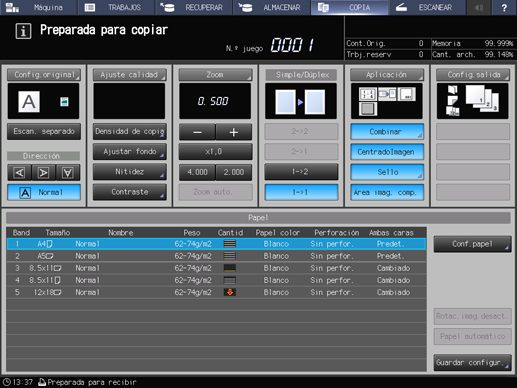Click the simplex-to-simplex page preview icon
This screenshot has height=388, width=517.
click(x=300, y=102)
